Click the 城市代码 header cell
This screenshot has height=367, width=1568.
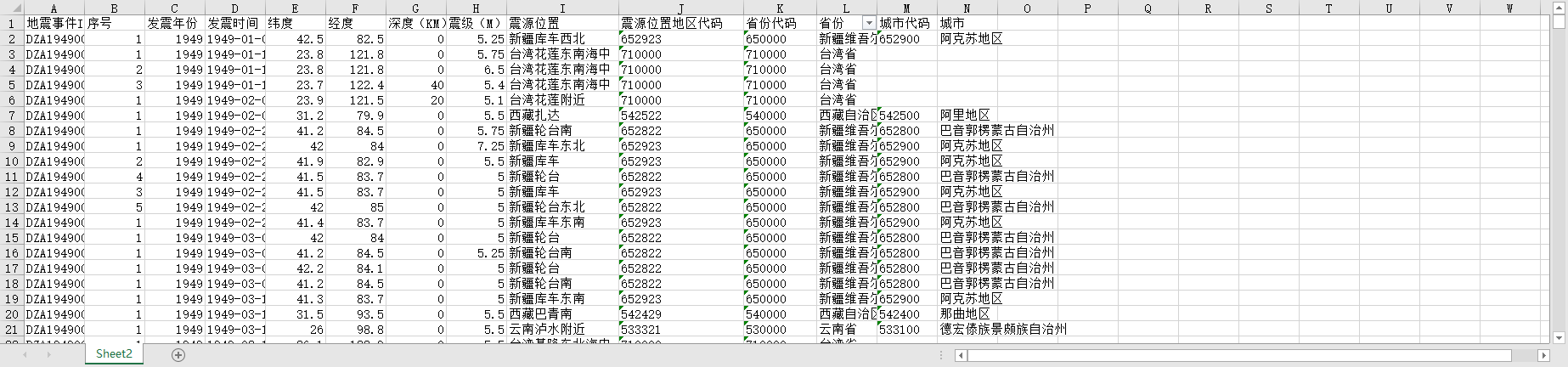click(906, 23)
